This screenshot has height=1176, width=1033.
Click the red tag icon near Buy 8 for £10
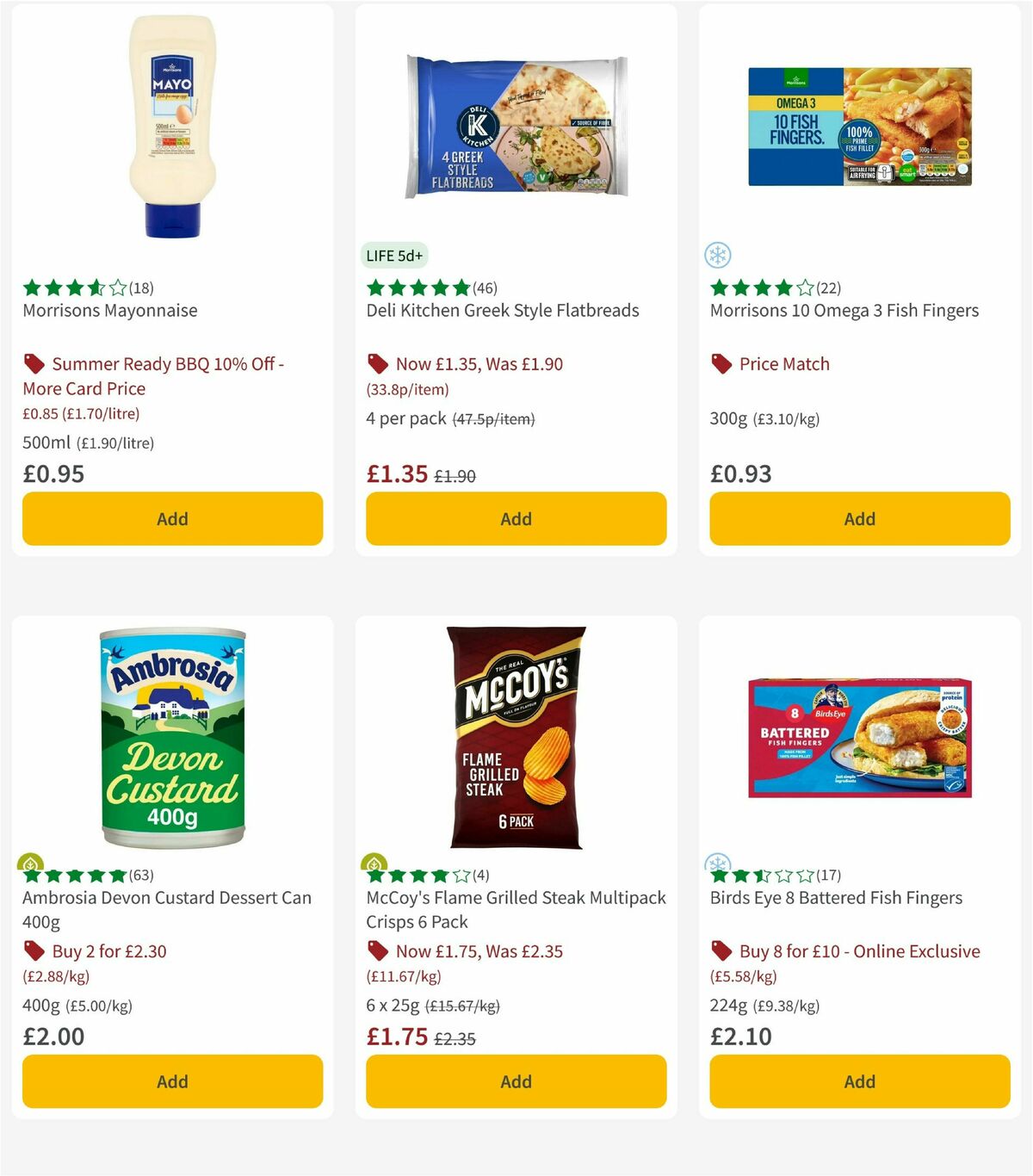coord(721,950)
